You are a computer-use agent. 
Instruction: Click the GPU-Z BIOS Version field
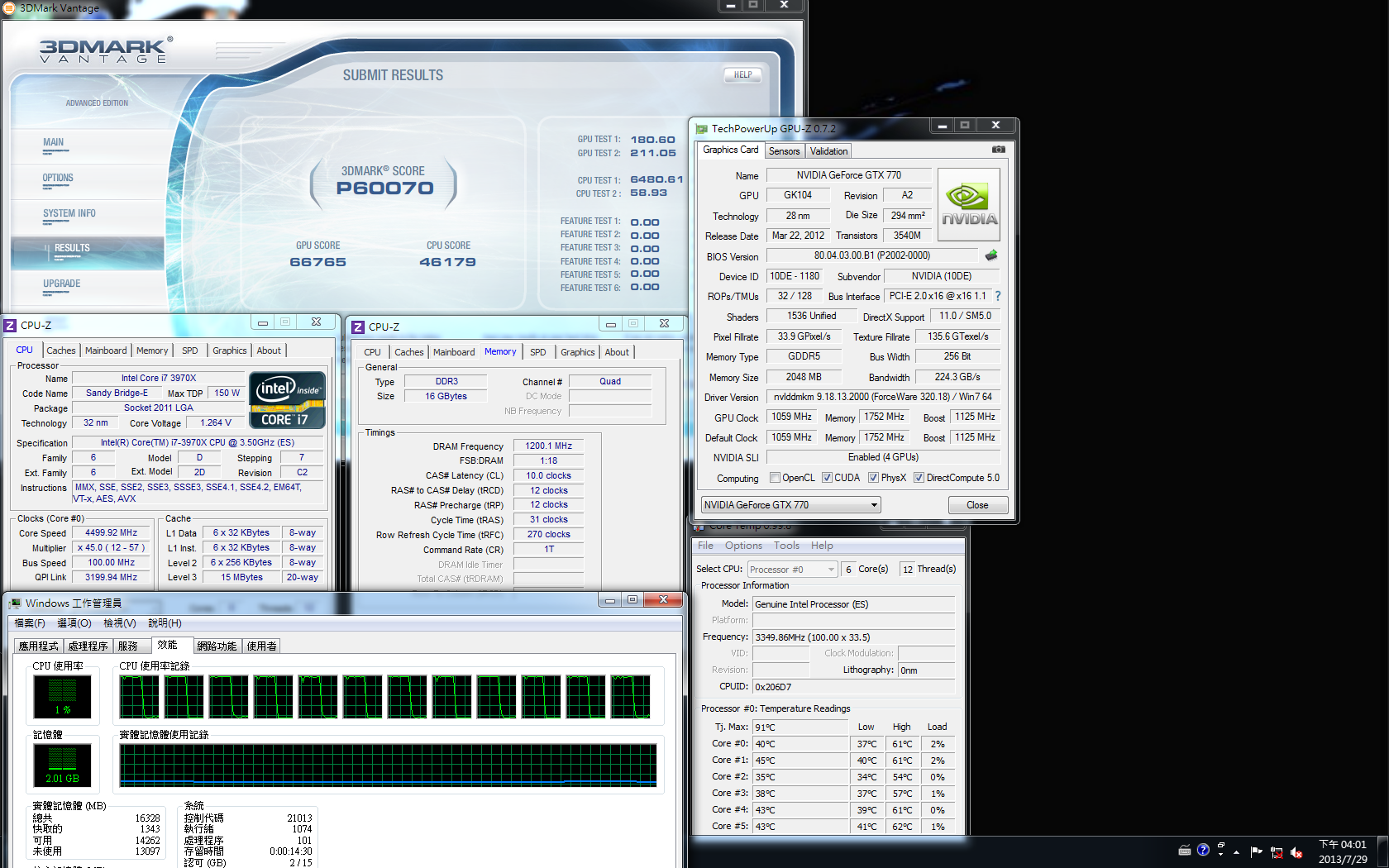tap(871, 255)
